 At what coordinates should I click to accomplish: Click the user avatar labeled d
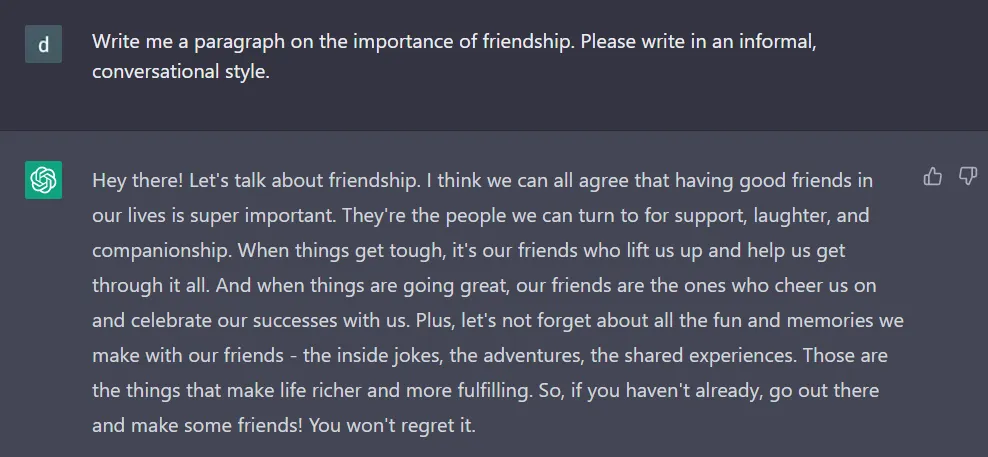point(43,44)
